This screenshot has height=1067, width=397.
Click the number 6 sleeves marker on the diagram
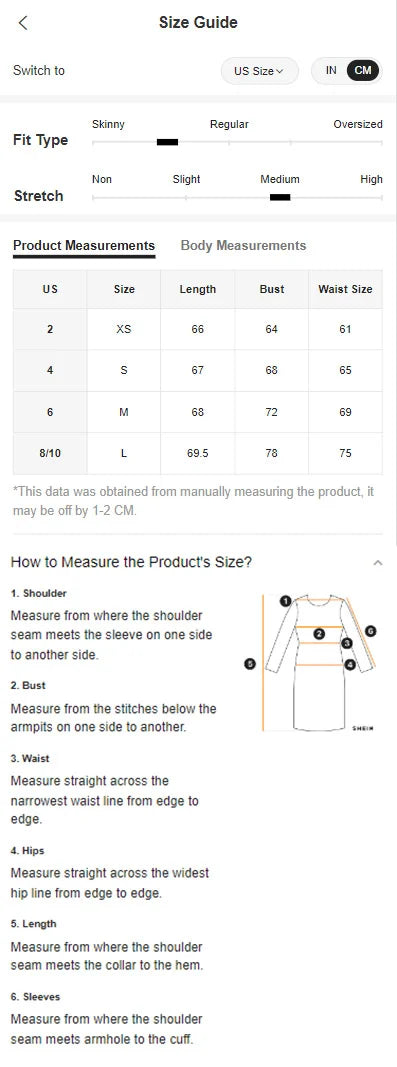click(370, 631)
